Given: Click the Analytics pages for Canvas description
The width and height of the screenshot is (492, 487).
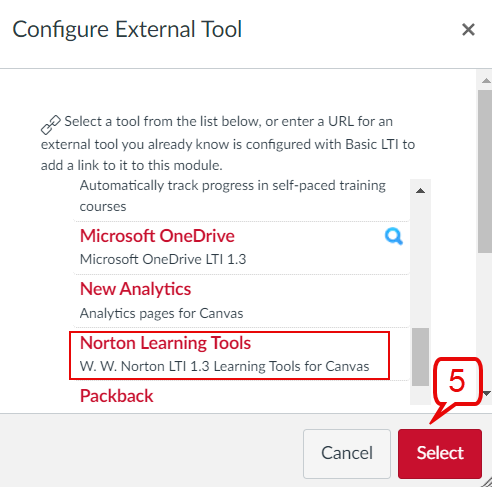Looking at the screenshot, I should pos(162,313).
